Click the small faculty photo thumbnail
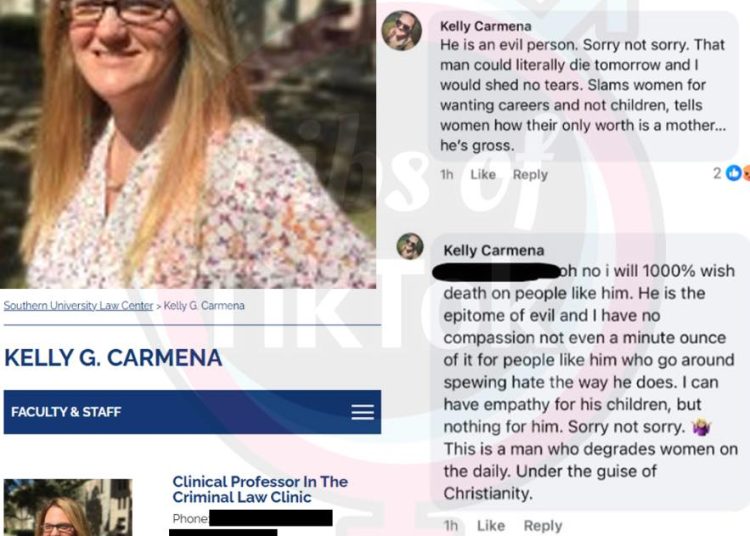The width and height of the screenshot is (750, 536). click(68, 507)
